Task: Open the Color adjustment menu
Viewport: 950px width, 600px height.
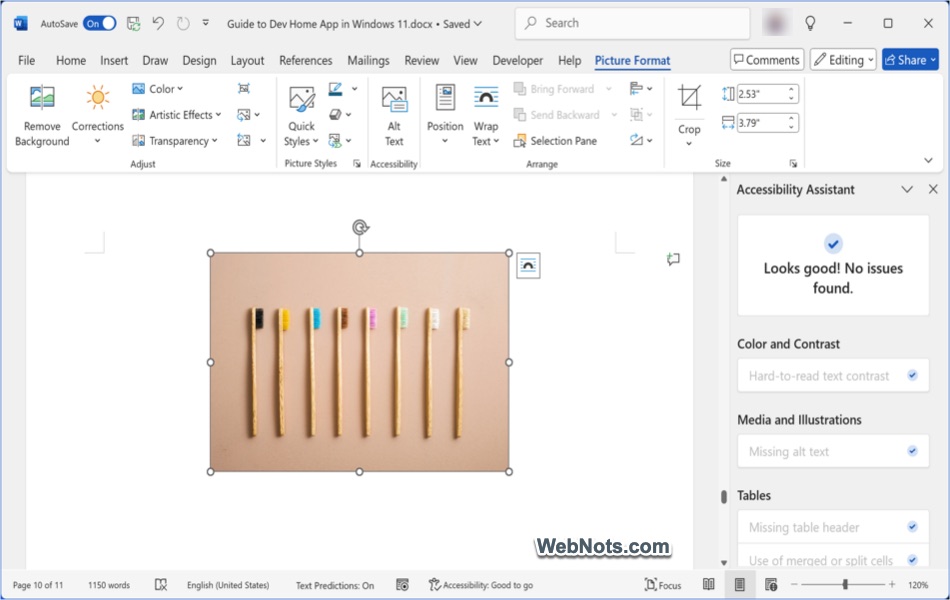Action: (x=158, y=89)
